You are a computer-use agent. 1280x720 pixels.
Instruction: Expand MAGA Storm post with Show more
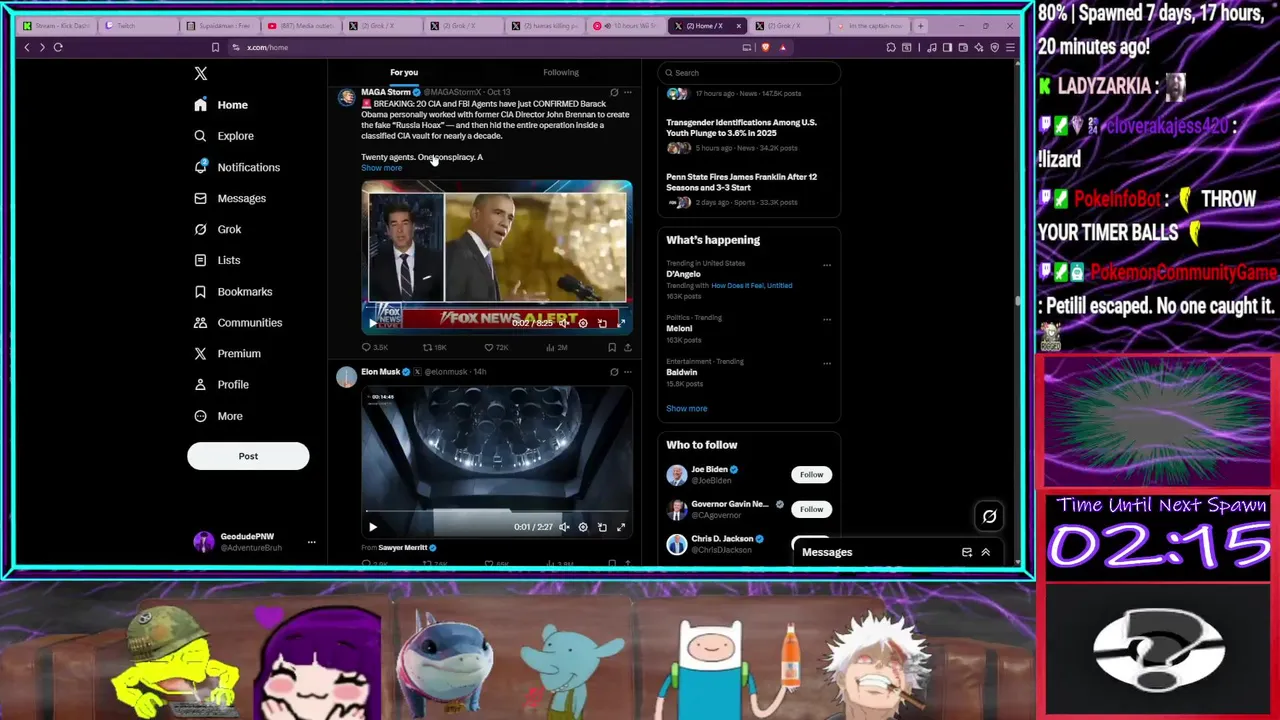pyautogui.click(x=381, y=168)
